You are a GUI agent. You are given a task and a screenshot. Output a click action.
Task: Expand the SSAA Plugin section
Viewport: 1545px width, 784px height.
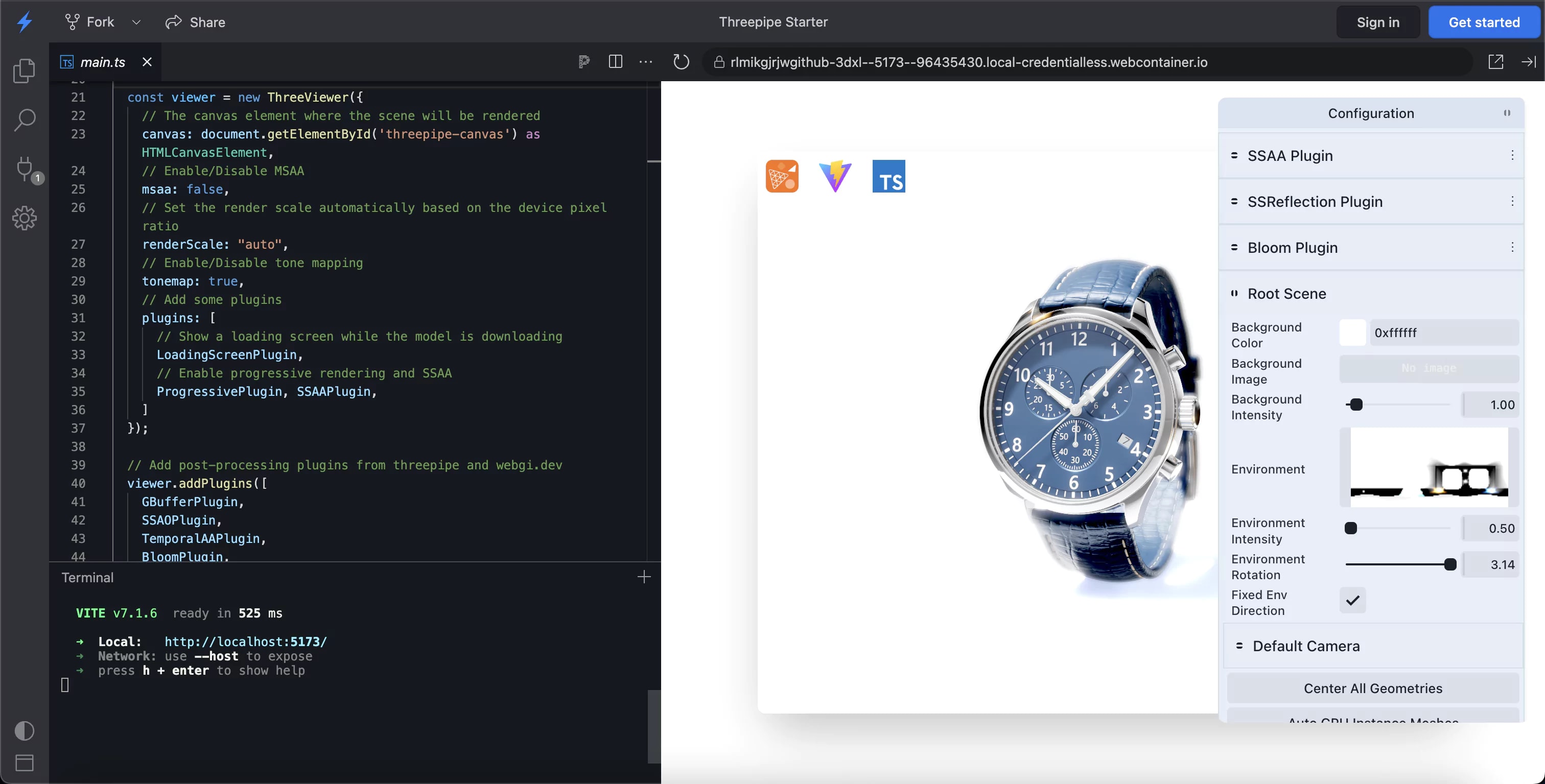click(1290, 156)
